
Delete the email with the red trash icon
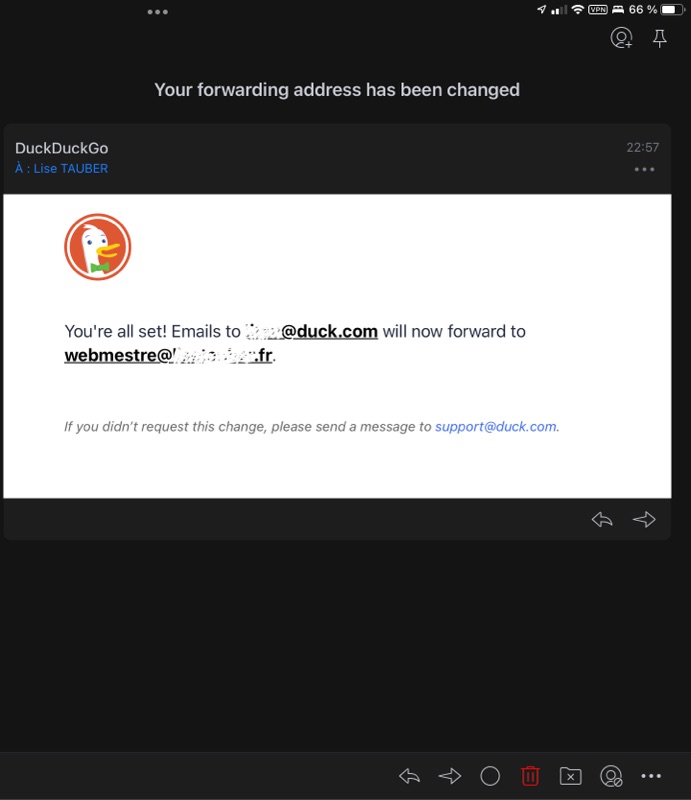point(530,776)
